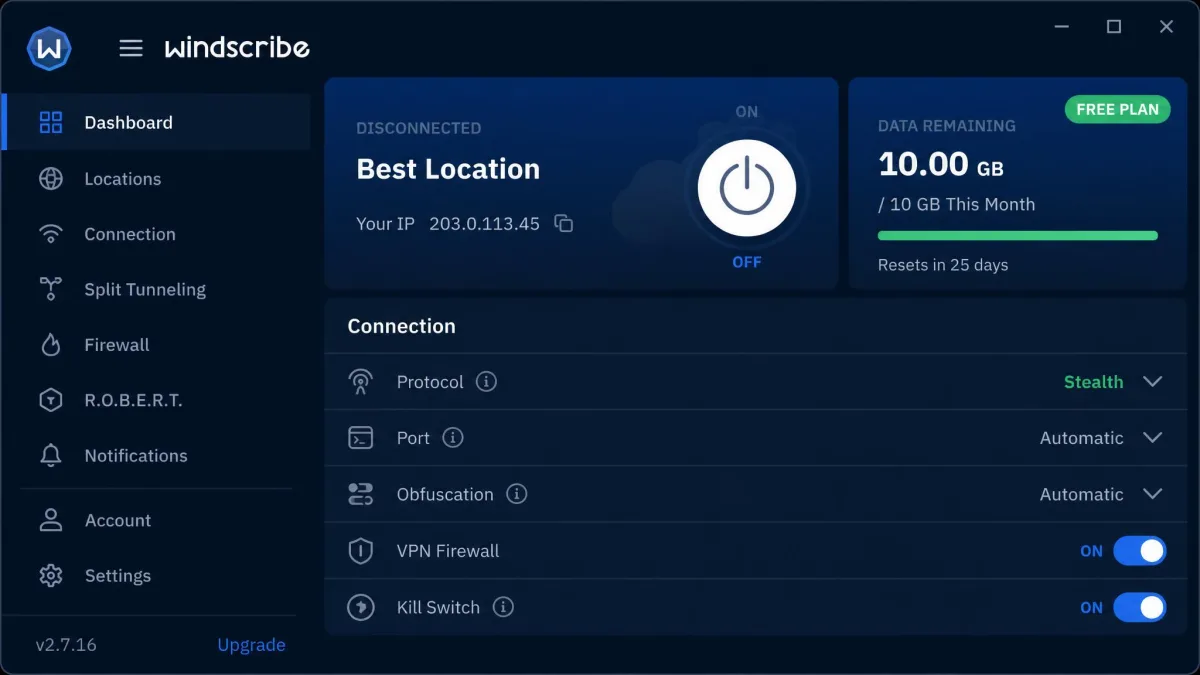Open the Obfuscation Automatic value

click(1081, 494)
